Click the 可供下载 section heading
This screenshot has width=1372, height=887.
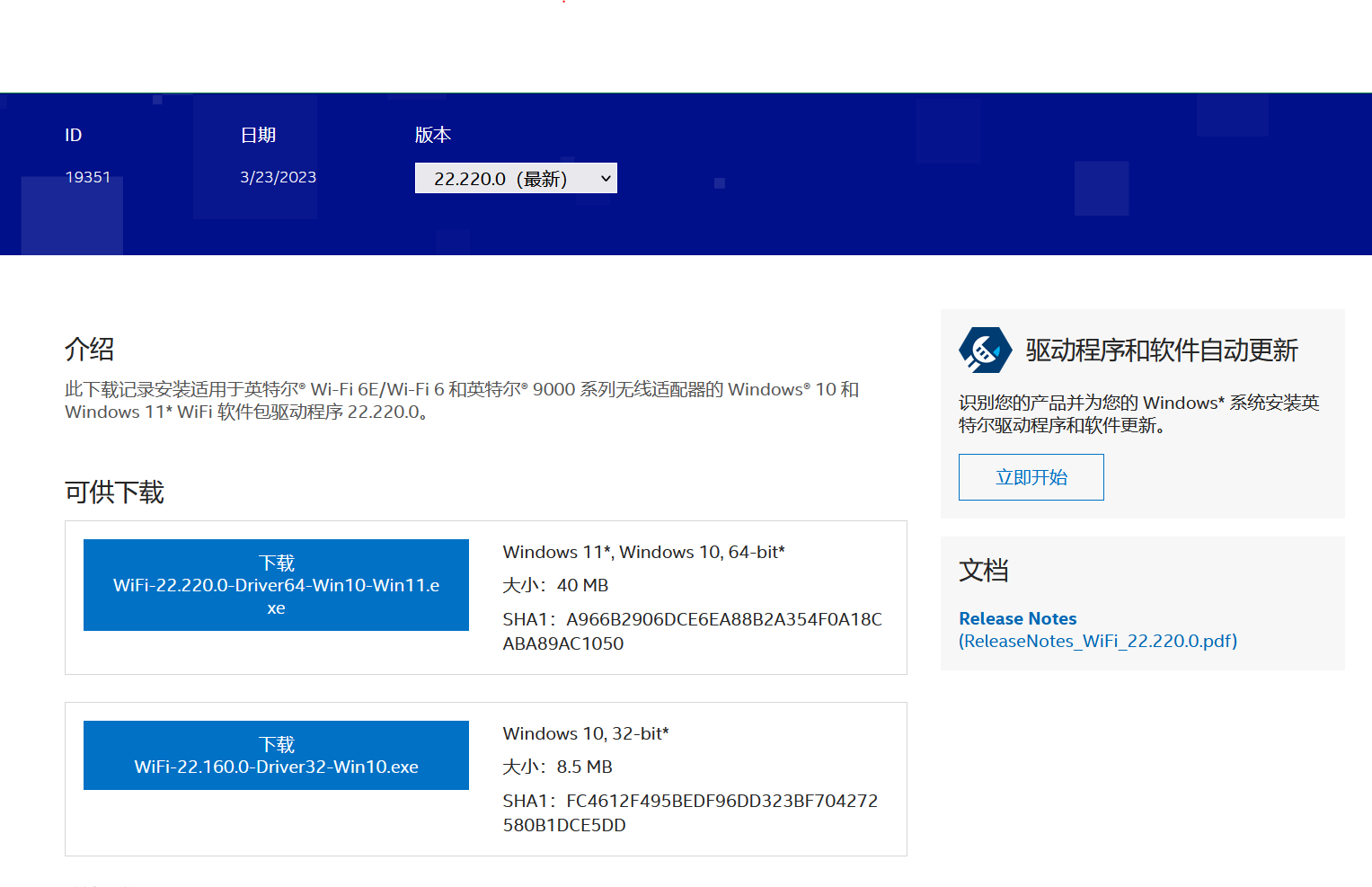point(113,492)
